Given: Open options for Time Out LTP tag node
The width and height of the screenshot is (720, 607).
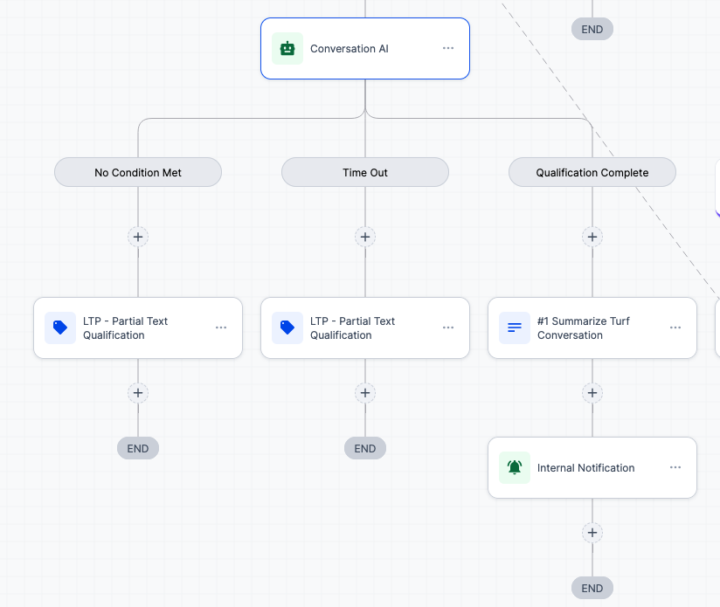Looking at the screenshot, I should (448, 328).
